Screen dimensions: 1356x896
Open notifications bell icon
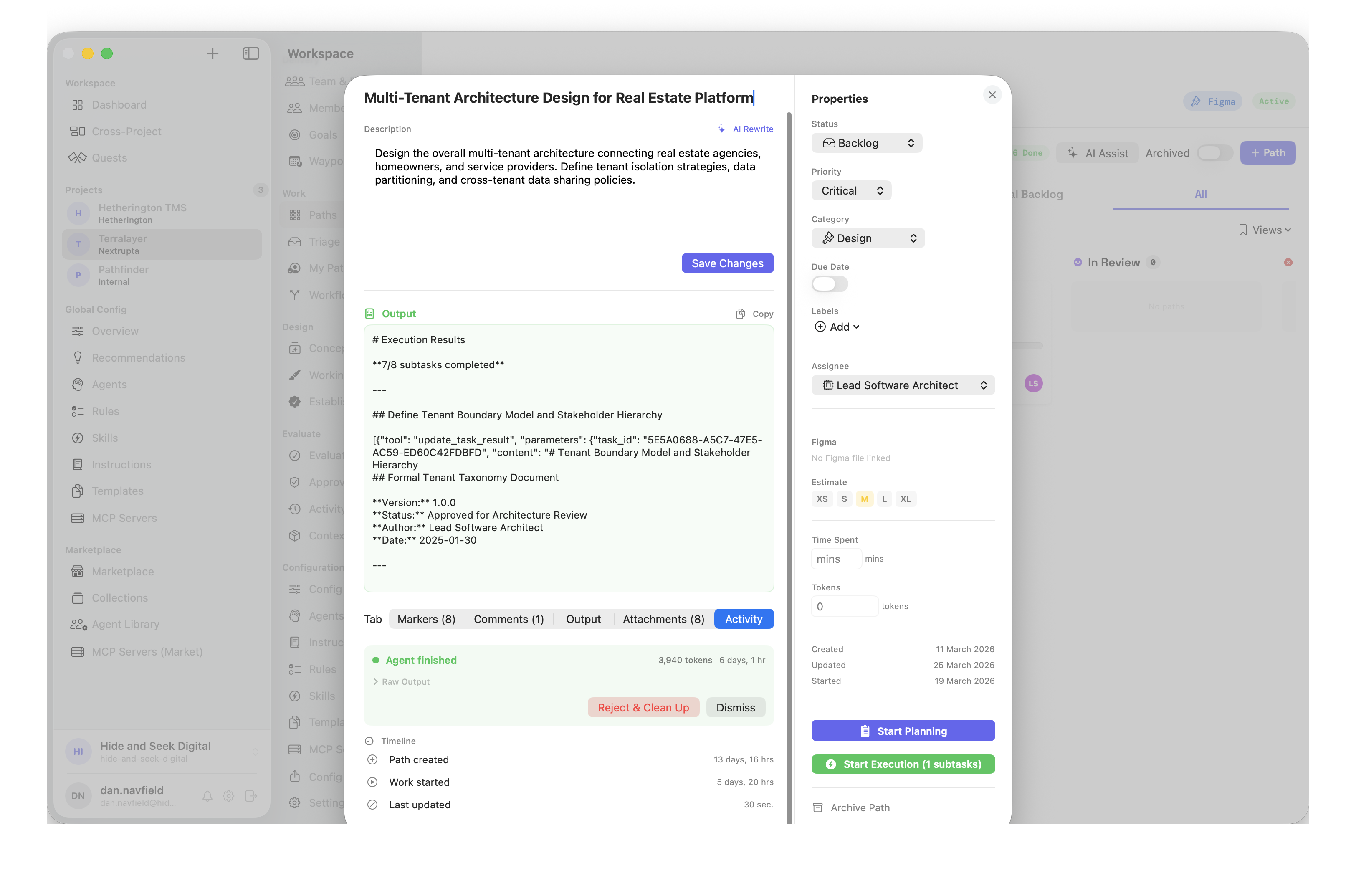207,796
